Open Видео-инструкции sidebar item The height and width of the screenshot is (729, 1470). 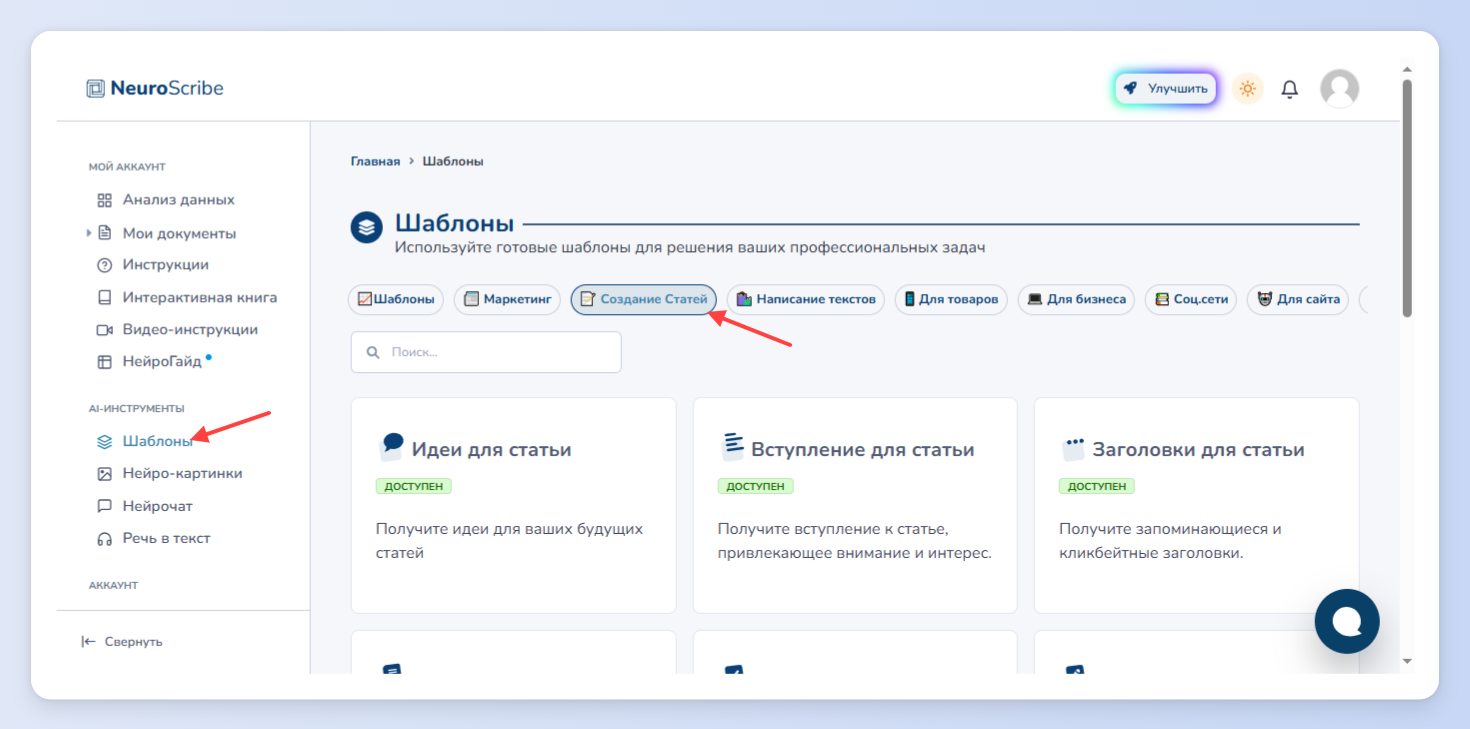[x=190, y=329]
